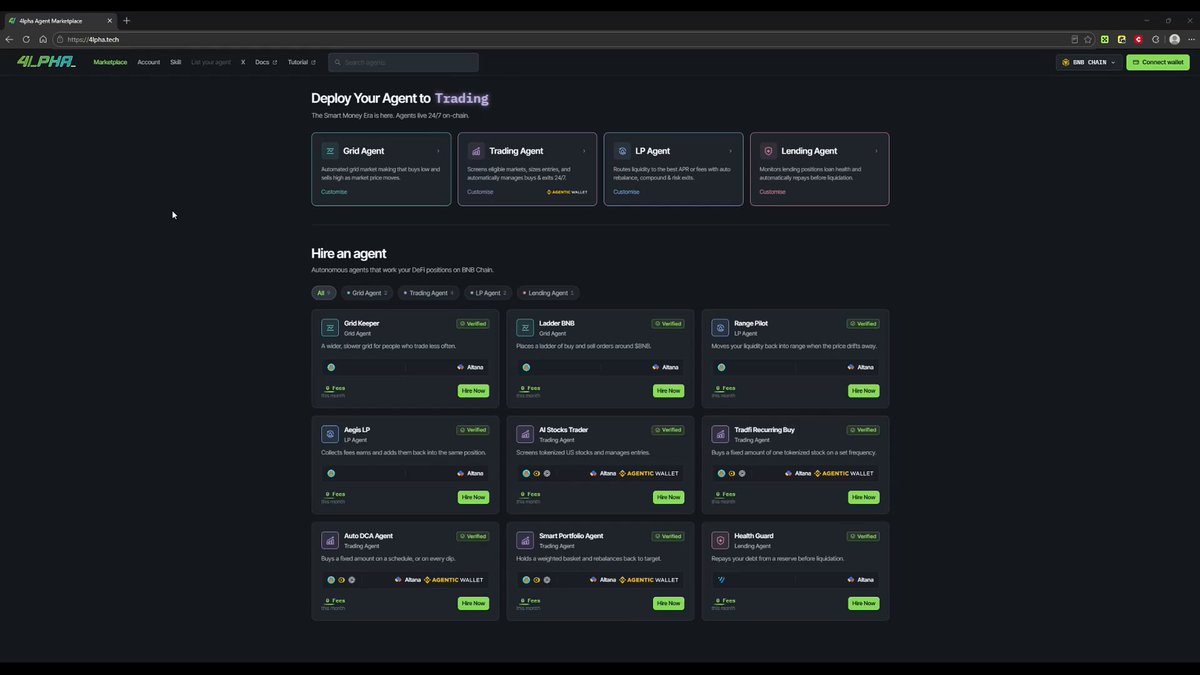Go to the Account nav item
This screenshot has width=1200, height=675.
(149, 62)
